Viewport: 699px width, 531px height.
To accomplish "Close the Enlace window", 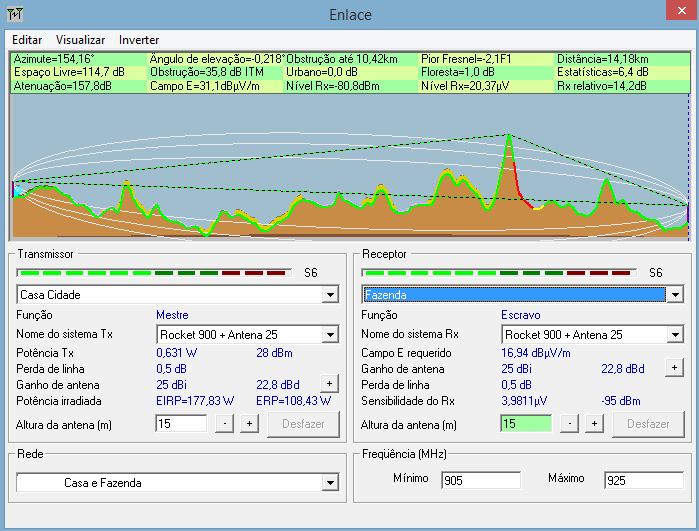I will click(682, 10).
